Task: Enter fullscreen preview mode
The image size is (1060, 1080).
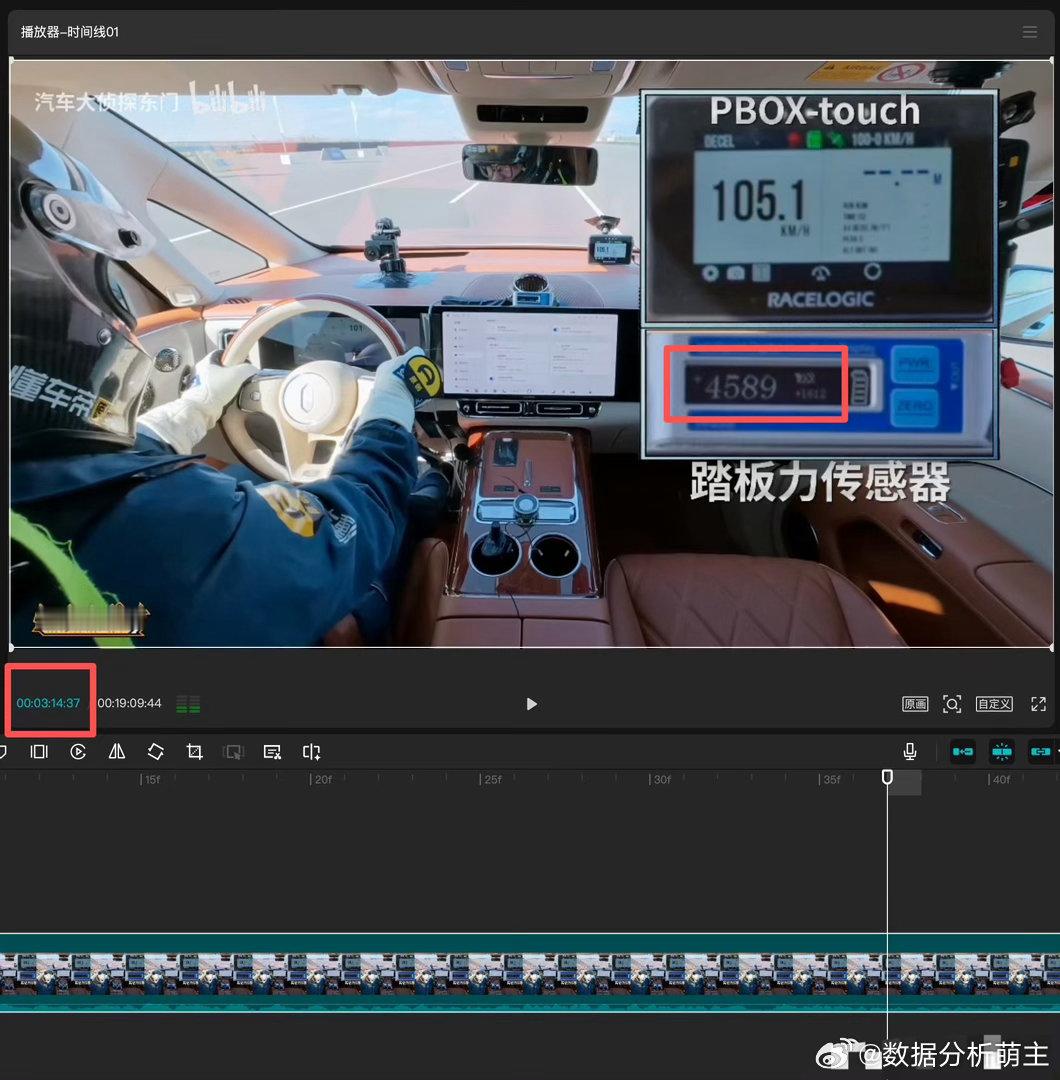Action: 1038,704
